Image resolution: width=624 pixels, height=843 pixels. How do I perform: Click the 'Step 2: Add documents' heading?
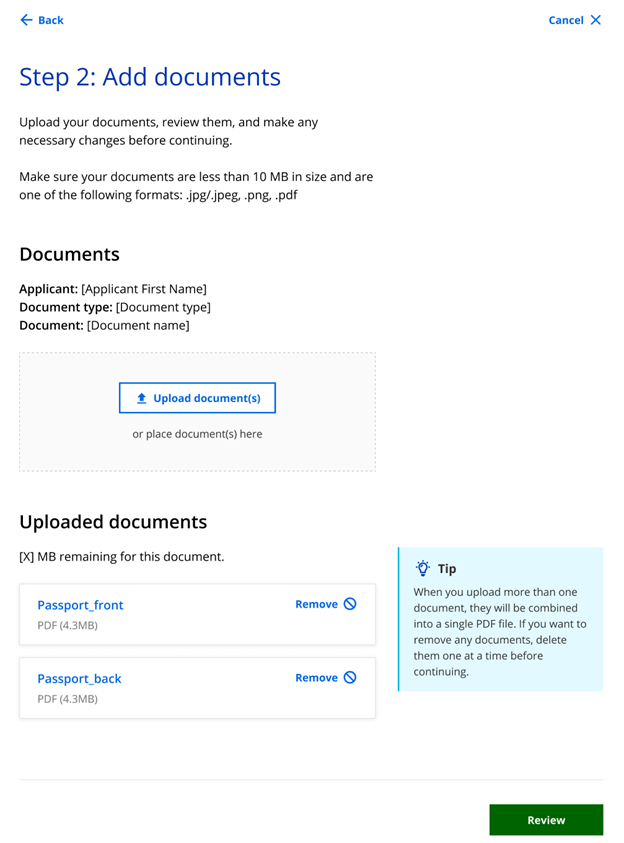pyautogui.click(x=150, y=77)
